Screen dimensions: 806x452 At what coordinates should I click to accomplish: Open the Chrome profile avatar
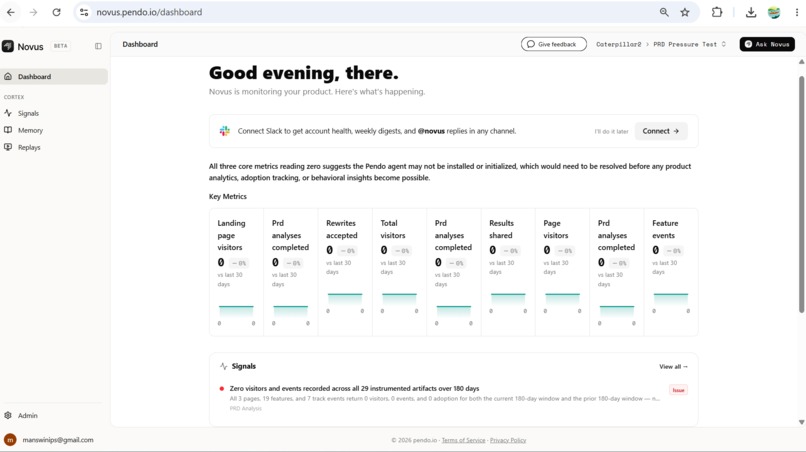tap(774, 12)
